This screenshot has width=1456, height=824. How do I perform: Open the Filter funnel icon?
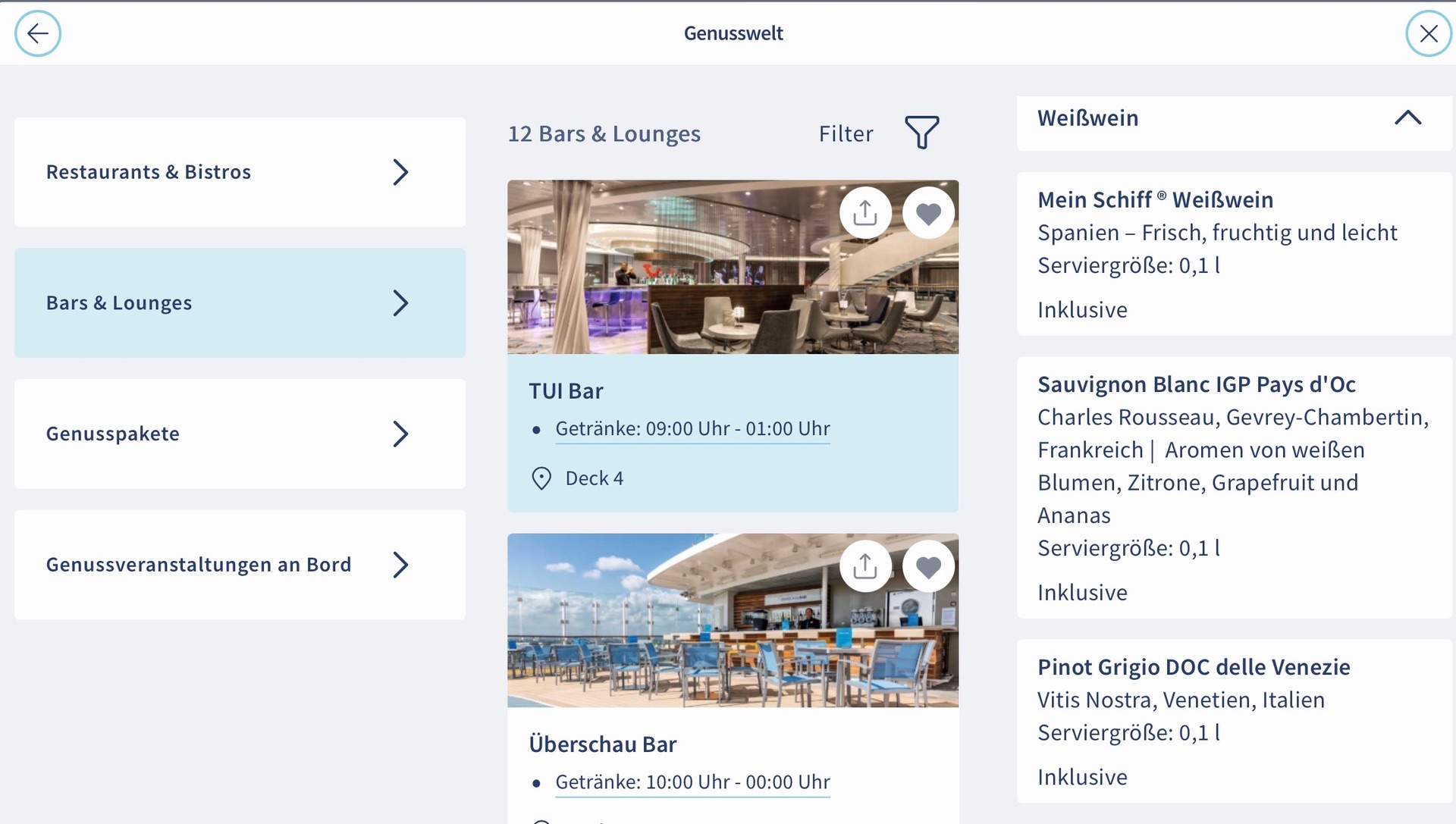pos(921,133)
